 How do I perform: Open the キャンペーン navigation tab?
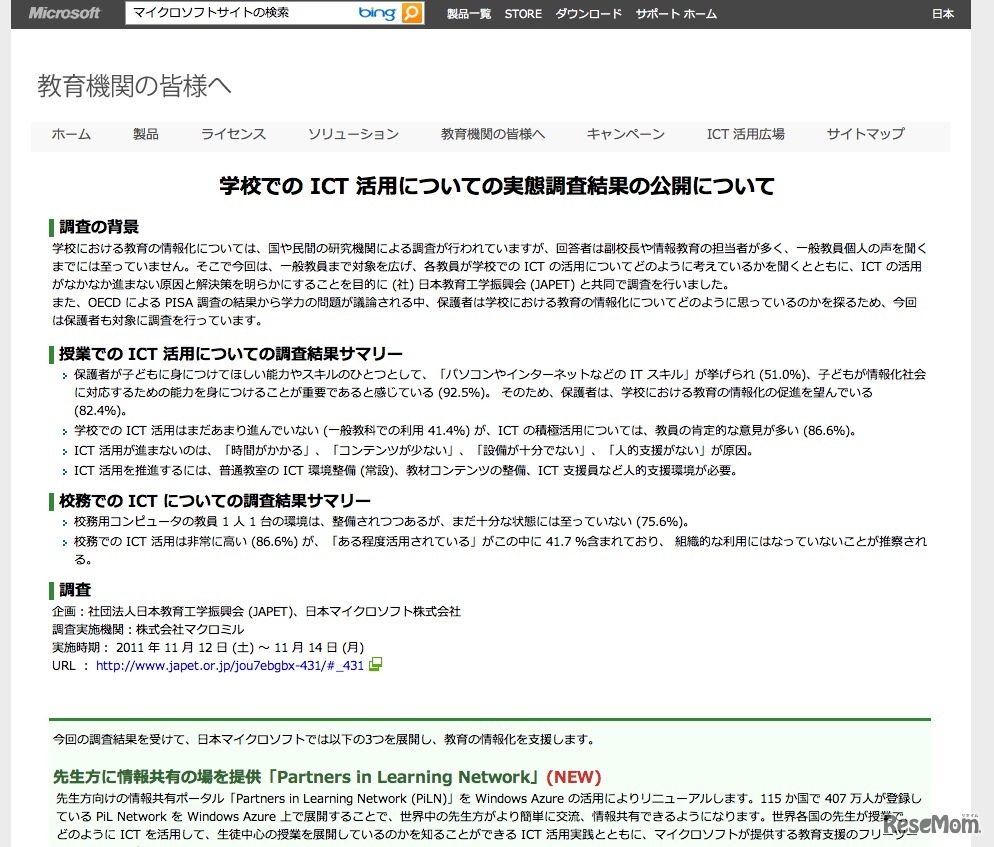(x=625, y=134)
